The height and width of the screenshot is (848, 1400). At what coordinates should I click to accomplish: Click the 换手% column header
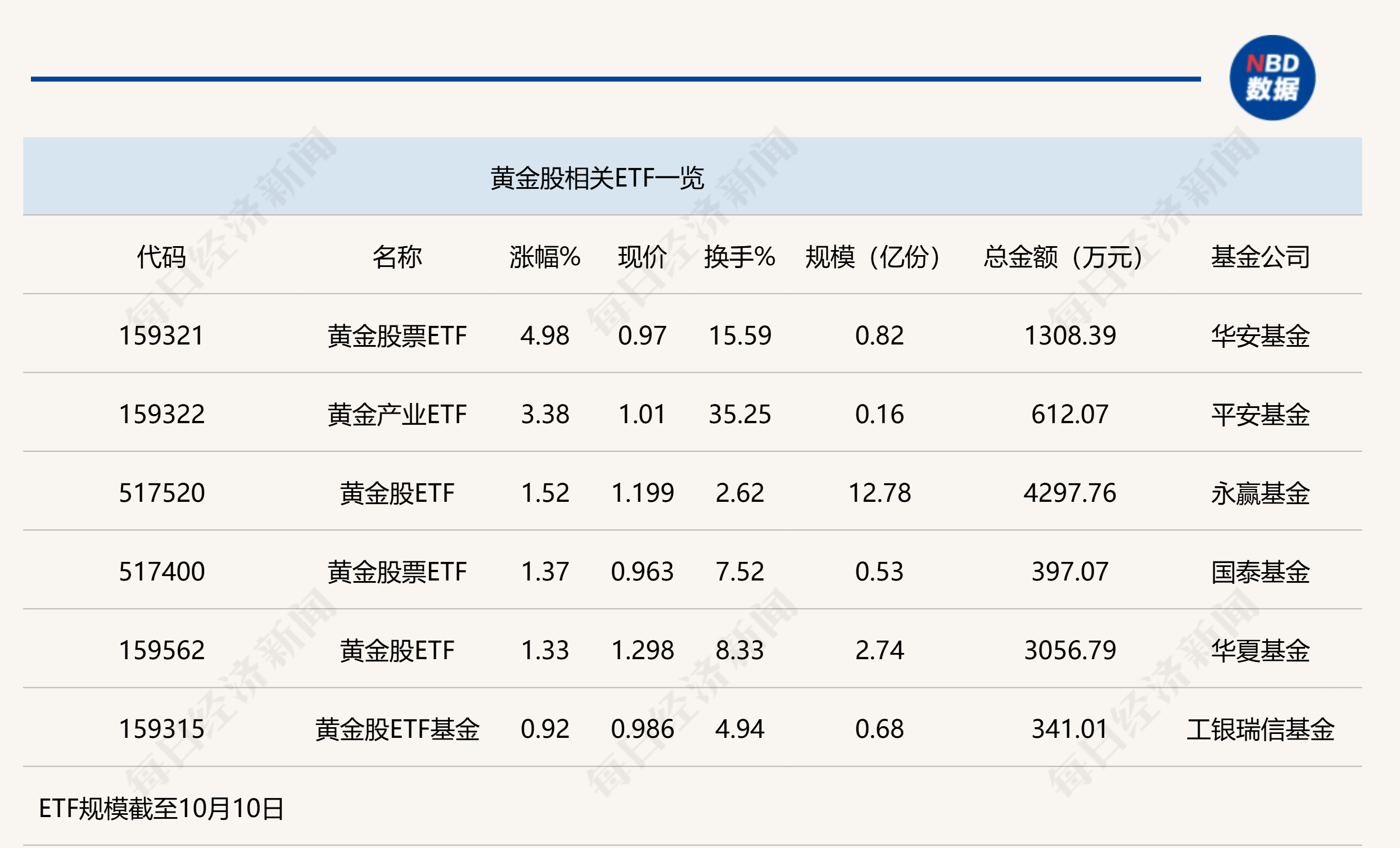739,257
